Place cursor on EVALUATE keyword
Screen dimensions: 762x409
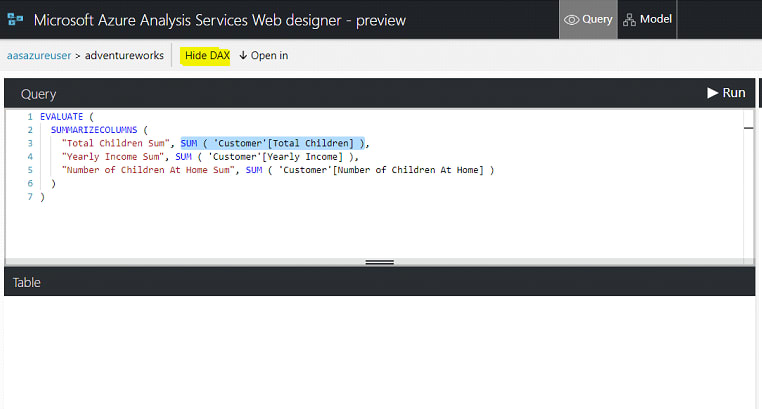(x=62, y=117)
